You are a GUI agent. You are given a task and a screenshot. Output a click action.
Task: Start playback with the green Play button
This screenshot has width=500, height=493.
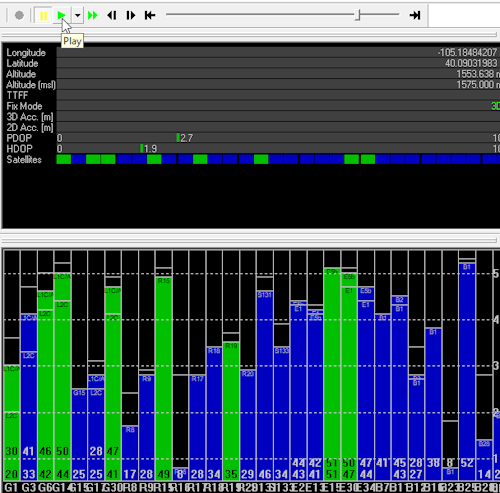pyautogui.click(x=61, y=15)
